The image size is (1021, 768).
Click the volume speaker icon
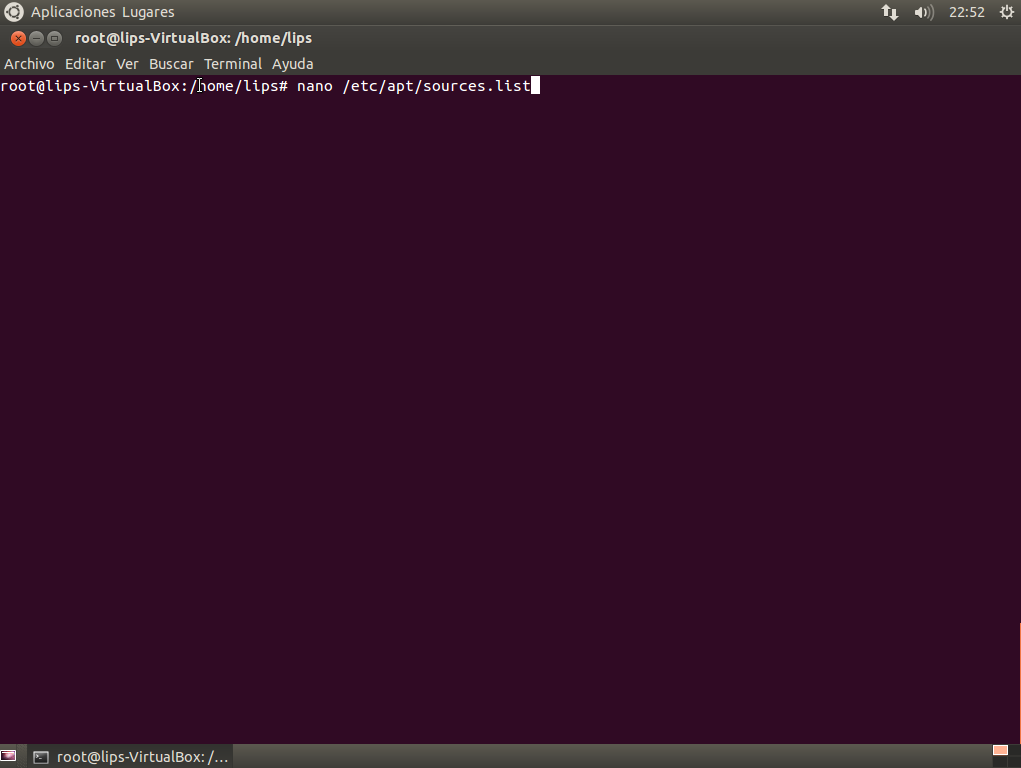pyautogui.click(x=923, y=12)
